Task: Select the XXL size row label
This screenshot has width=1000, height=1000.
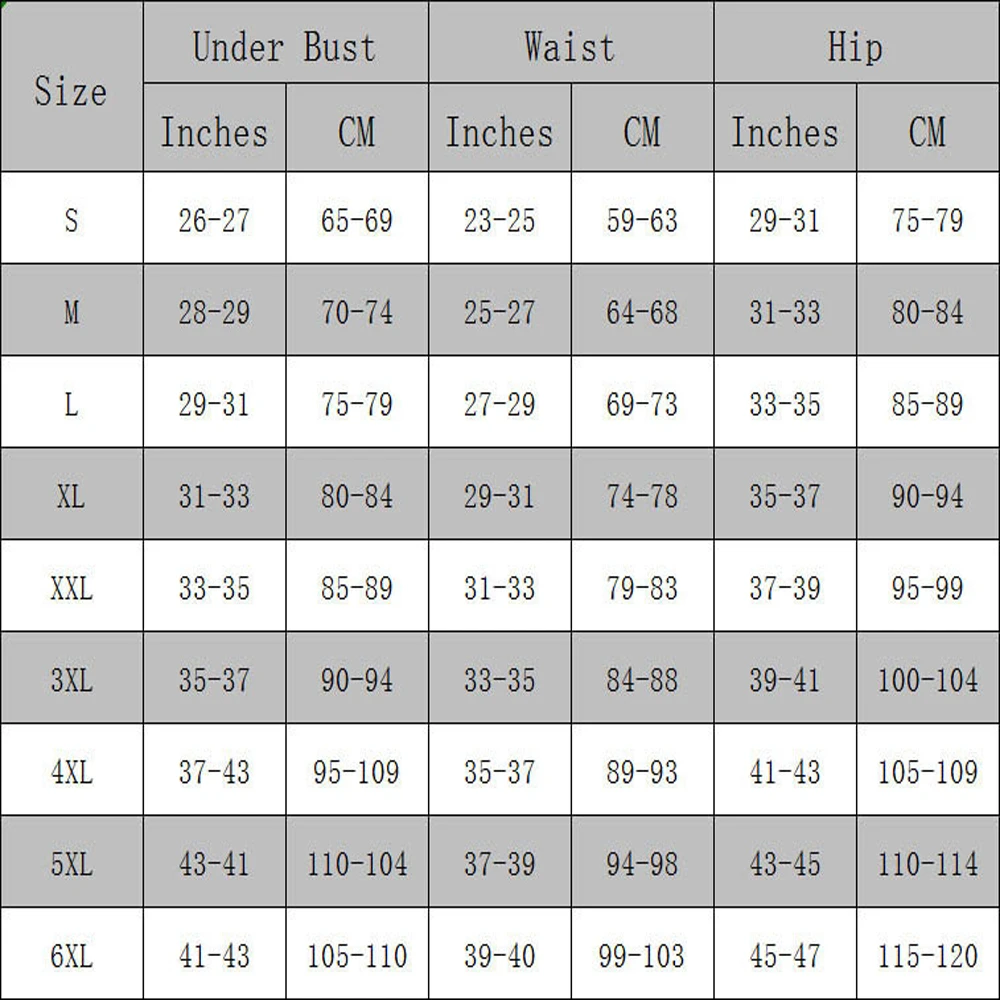Action: [70, 588]
